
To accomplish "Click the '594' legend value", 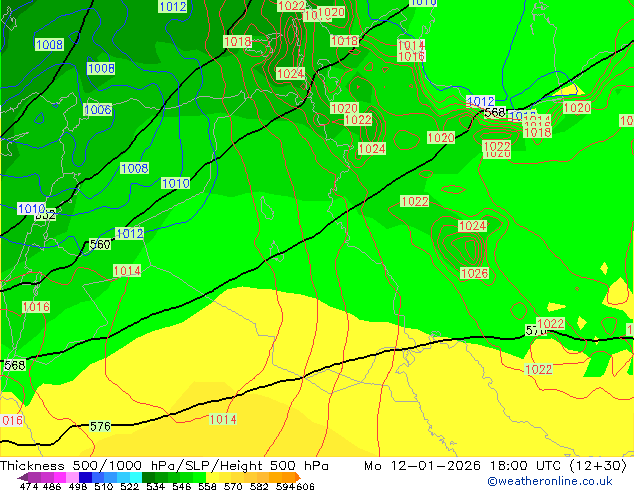I will coord(285,486).
